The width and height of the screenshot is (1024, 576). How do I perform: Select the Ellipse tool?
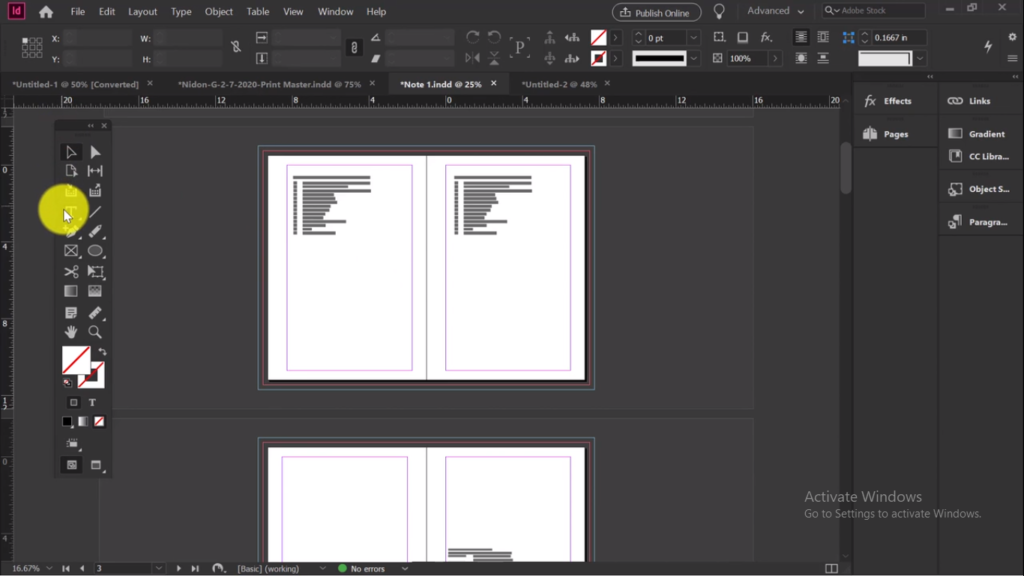click(95, 251)
